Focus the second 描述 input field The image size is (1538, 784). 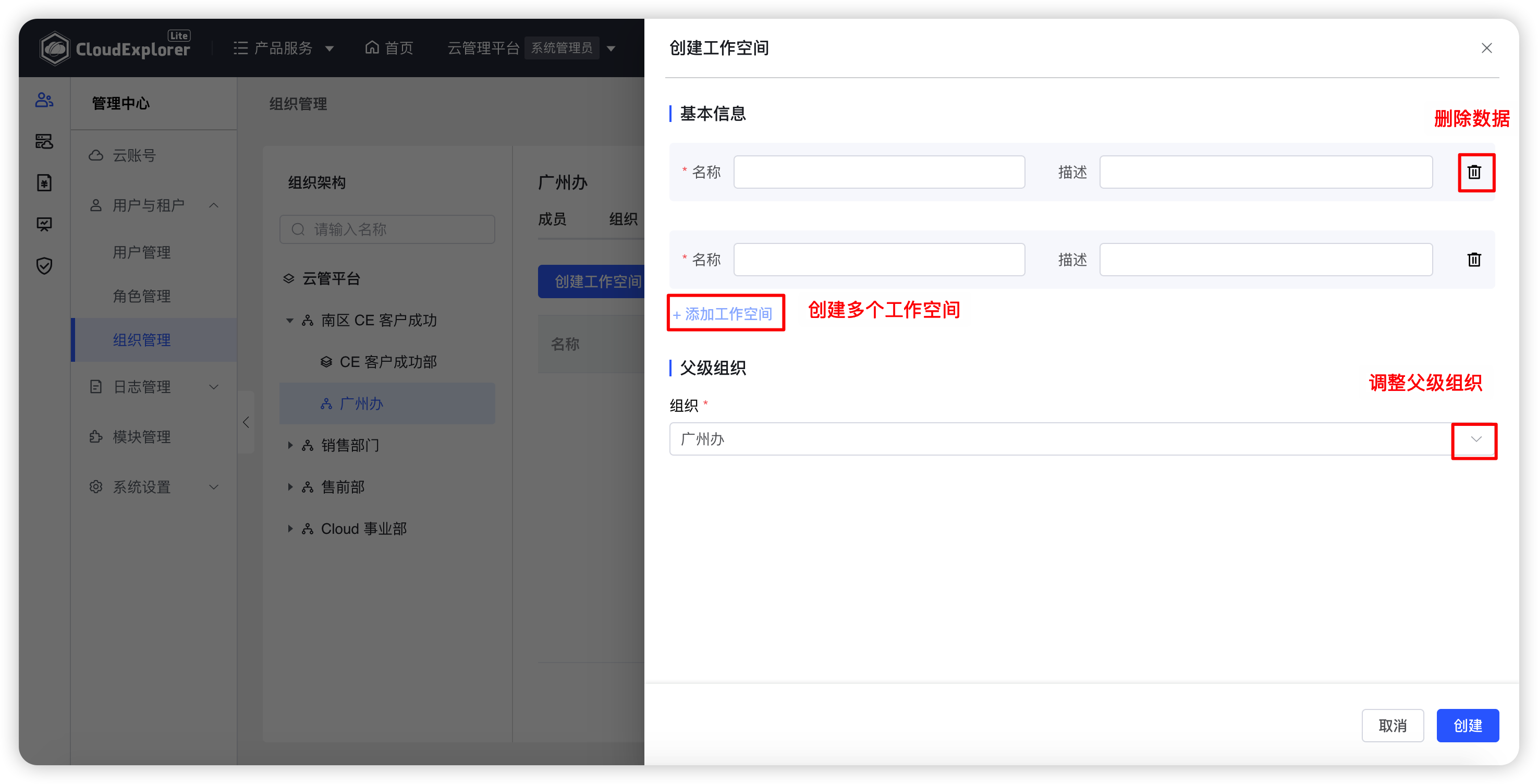(1266, 259)
